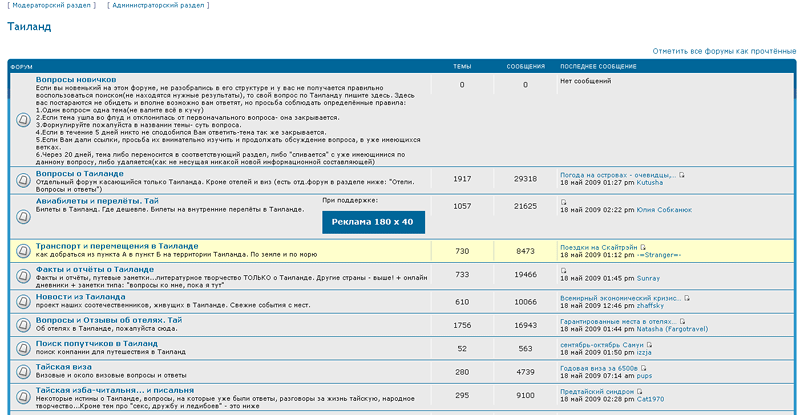Click topic count 1917
This screenshot has height=415, width=800.
(x=462, y=179)
